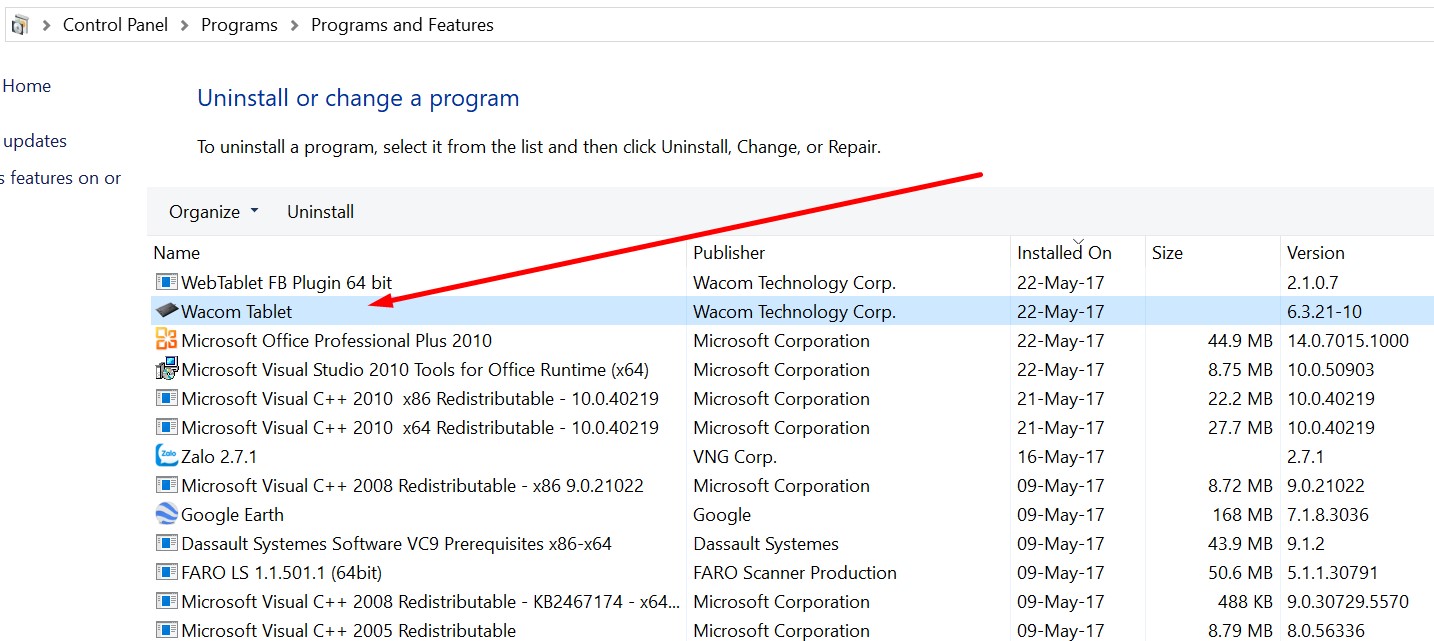The image size is (1434, 641).
Task: Sort programs by Size column header
Action: tap(1167, 253)
